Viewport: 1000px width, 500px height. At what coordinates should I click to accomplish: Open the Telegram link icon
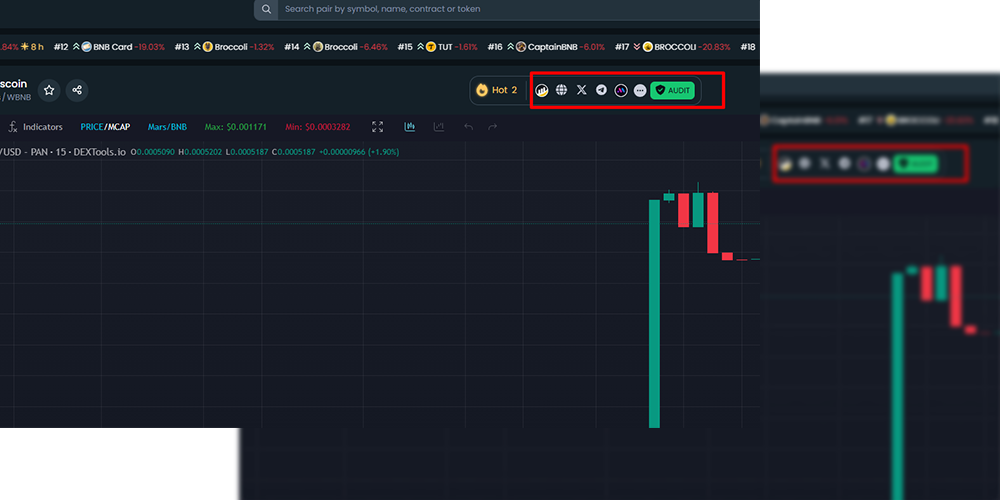601,91
